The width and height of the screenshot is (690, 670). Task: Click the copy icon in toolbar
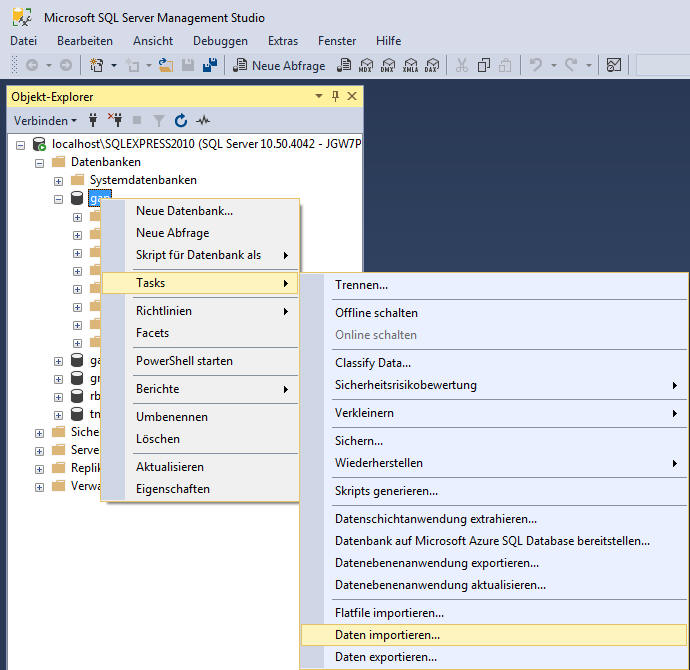pos(484,66)
